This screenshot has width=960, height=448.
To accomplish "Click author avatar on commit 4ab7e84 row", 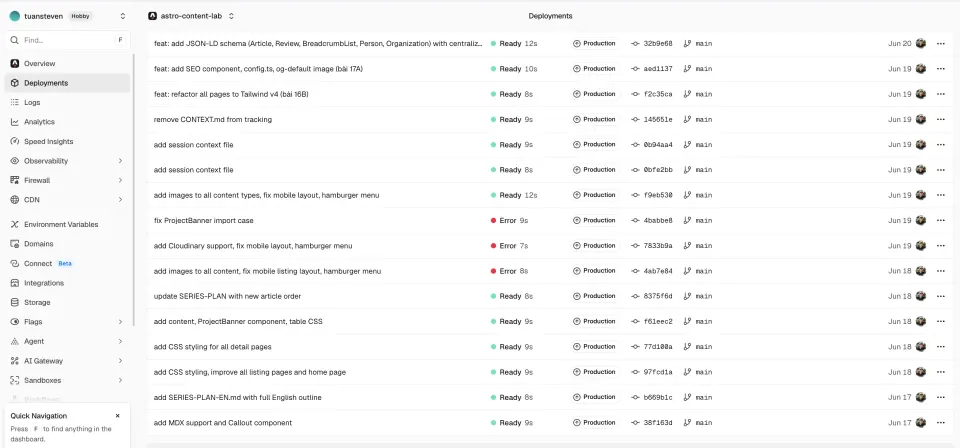I will (921, 271).
